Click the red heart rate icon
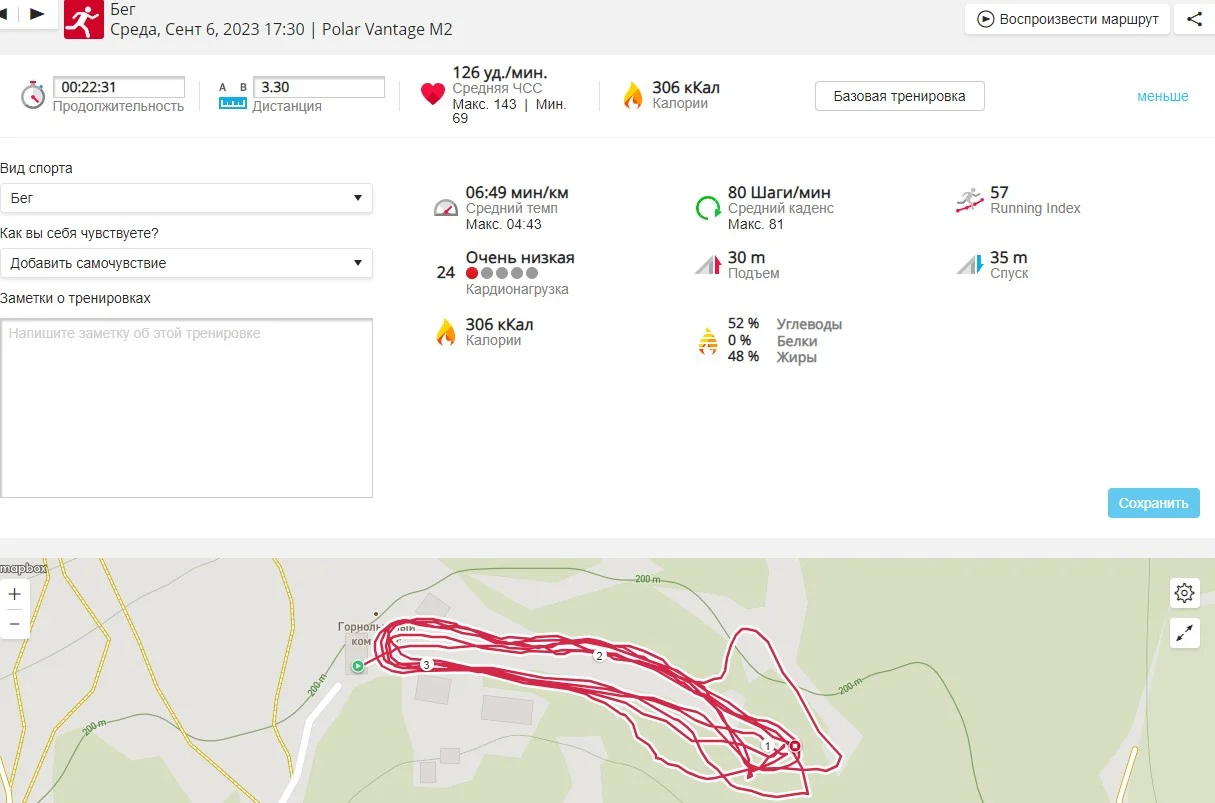 tap(432, 94)
